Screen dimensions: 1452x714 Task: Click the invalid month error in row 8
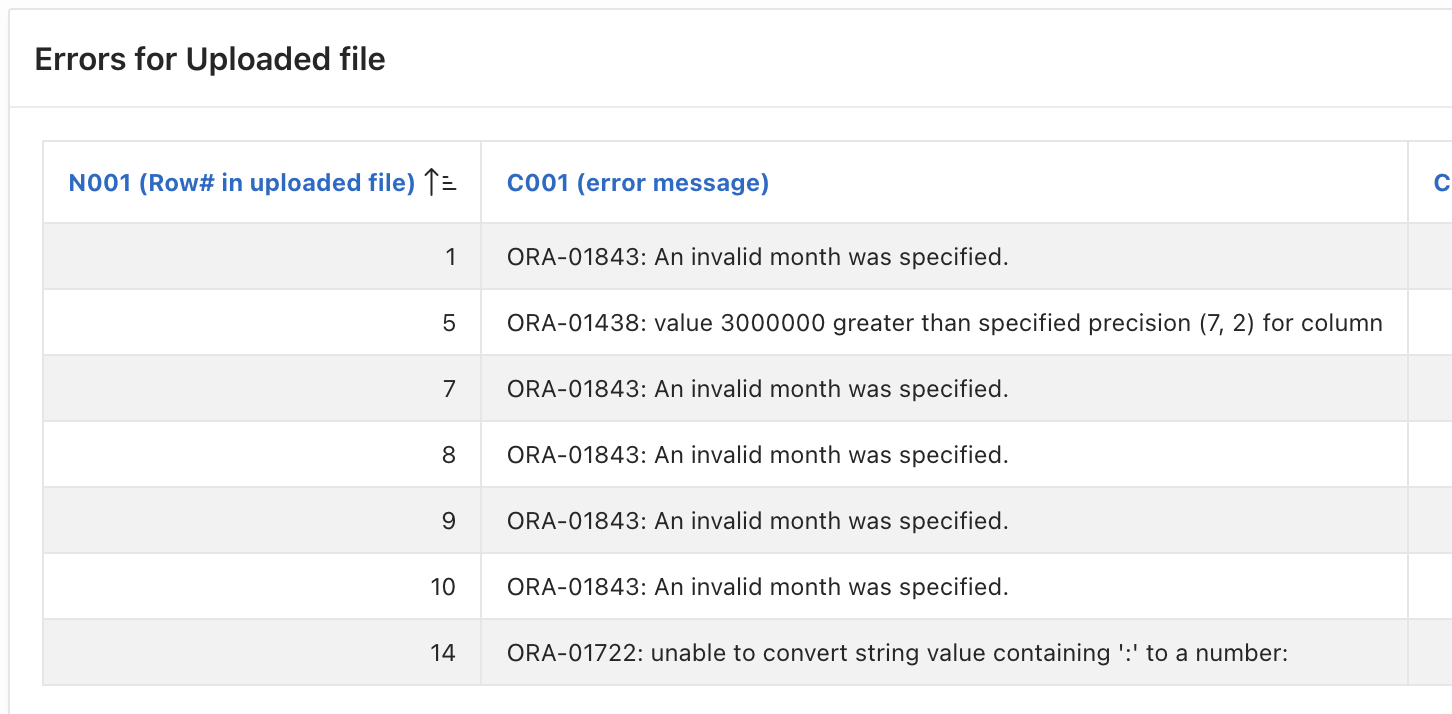pos(758,455)
